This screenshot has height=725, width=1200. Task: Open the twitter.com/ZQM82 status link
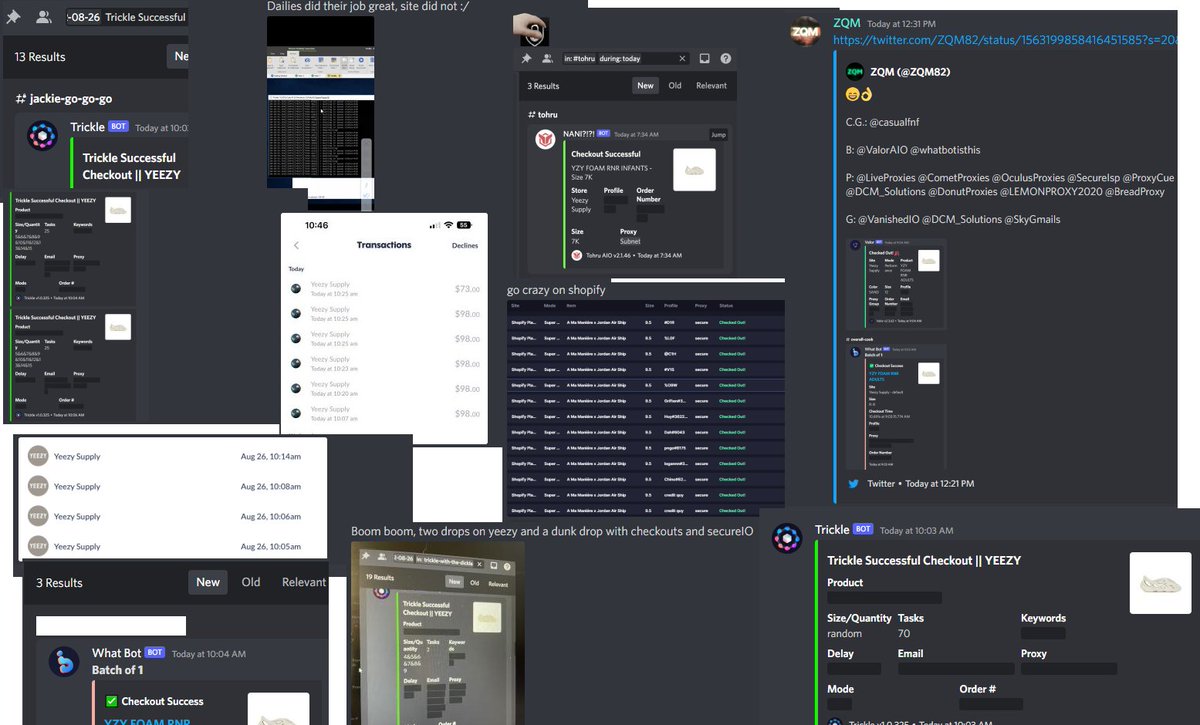coord(1005,40)
